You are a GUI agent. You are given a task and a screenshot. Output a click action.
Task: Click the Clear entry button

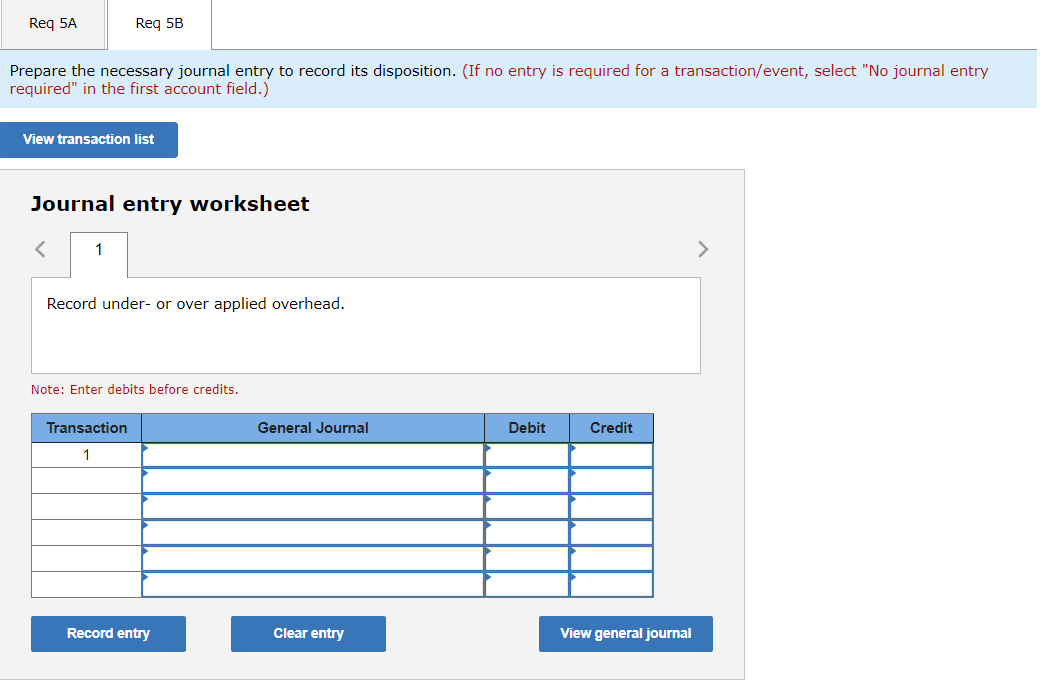click(x=308, y=633)
